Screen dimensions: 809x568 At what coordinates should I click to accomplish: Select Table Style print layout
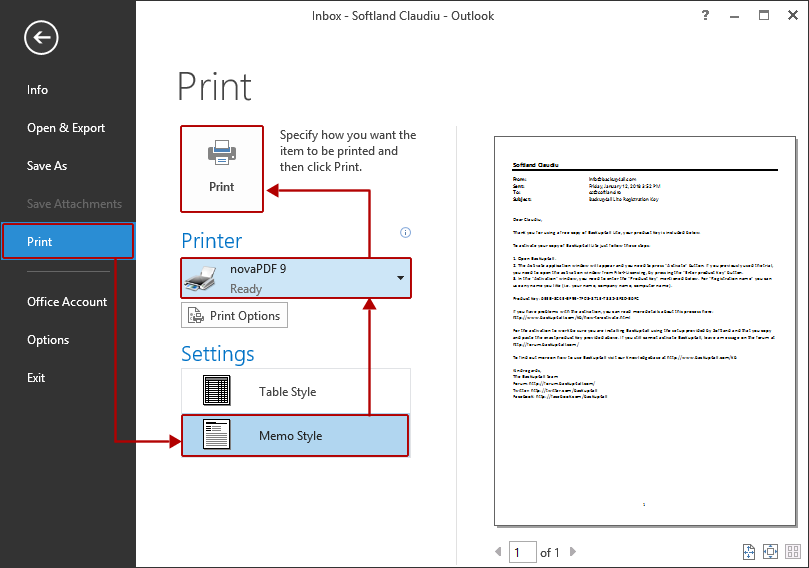(x=296, y=392)
